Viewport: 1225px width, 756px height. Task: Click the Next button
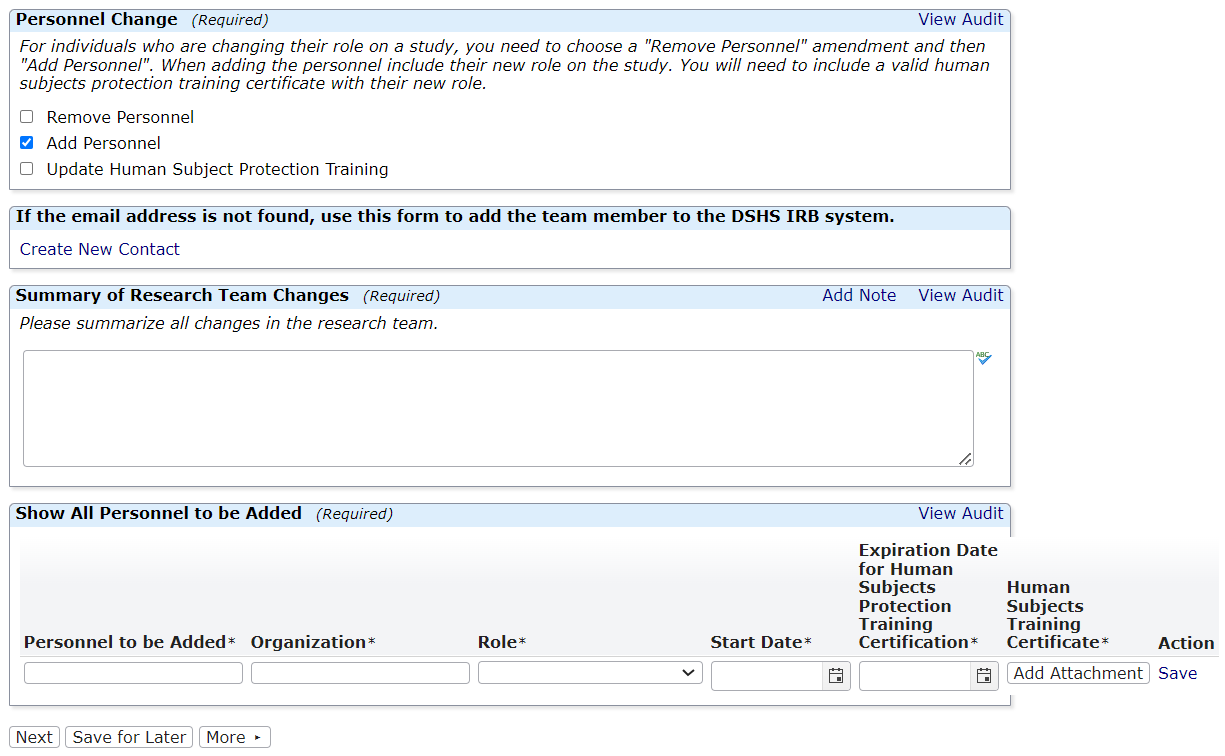click(x=34, y=737)
